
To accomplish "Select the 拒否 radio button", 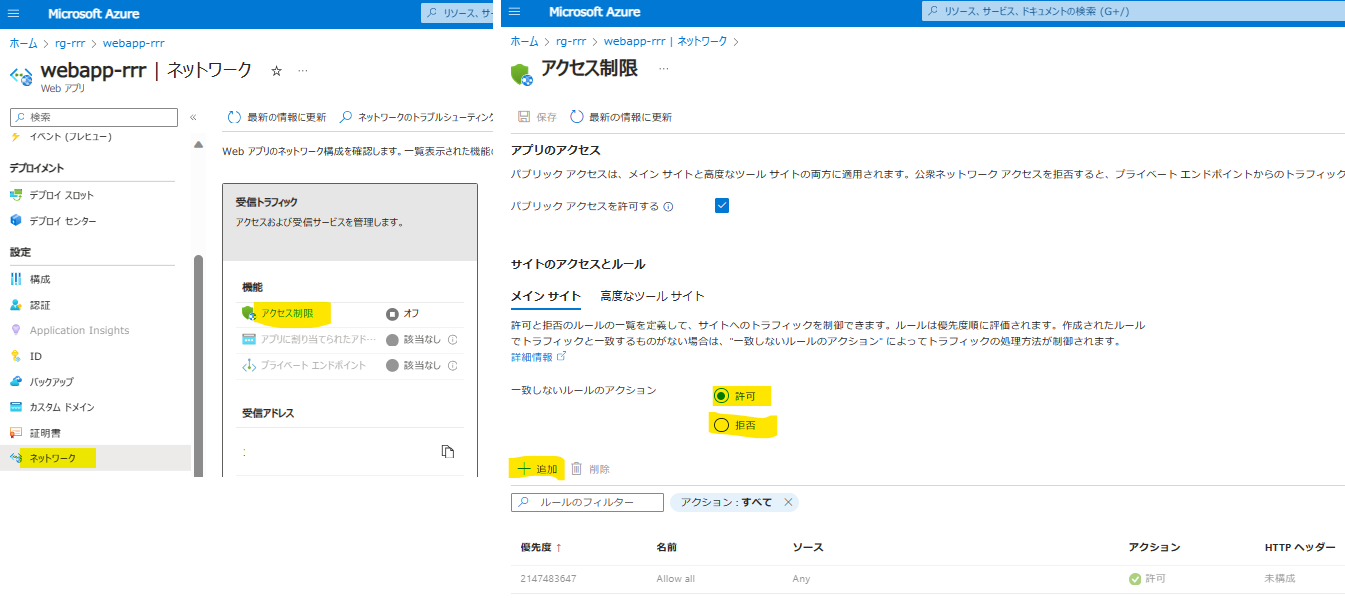I will 720,426.
